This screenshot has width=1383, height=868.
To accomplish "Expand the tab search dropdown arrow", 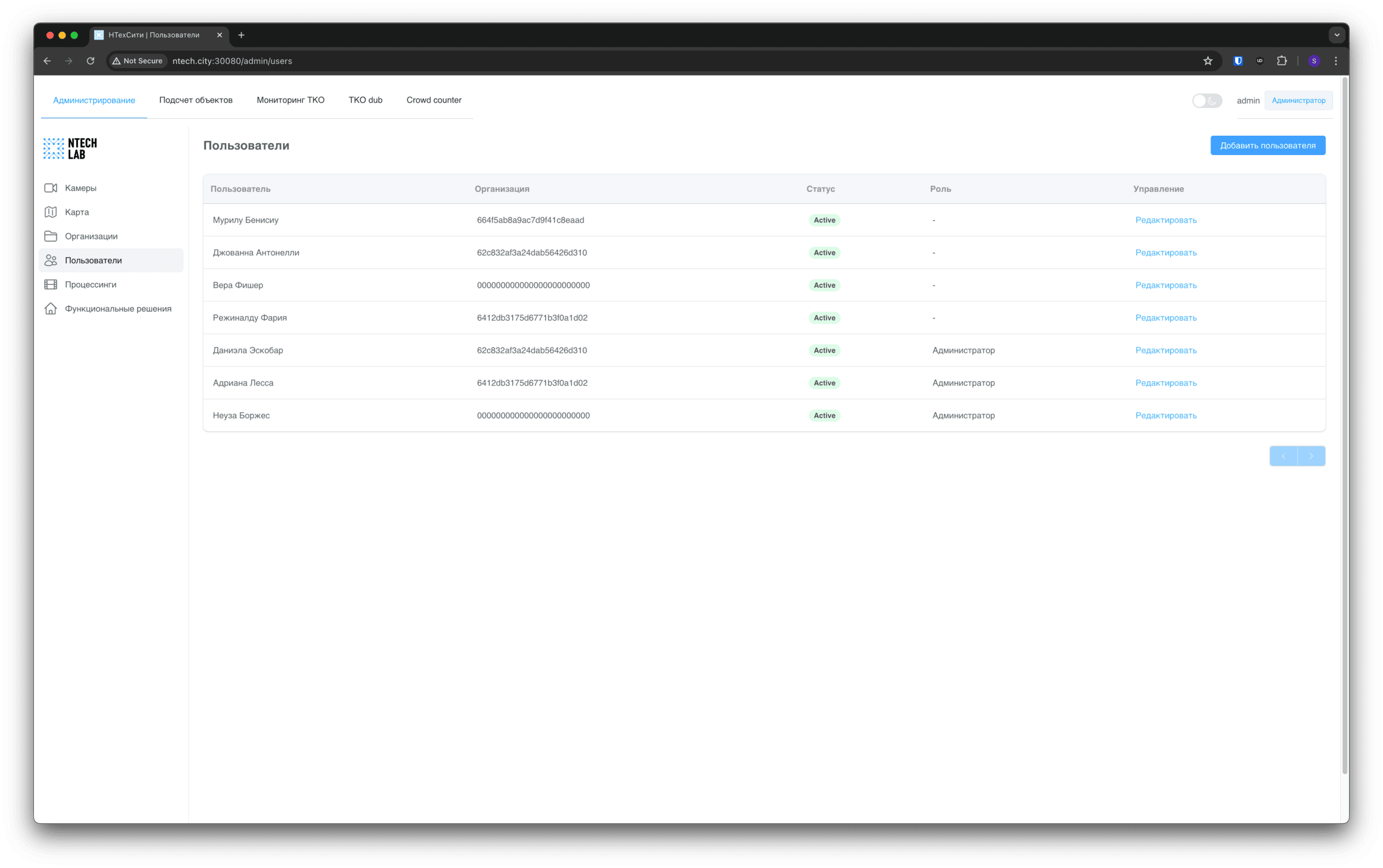I will pos(1337,35).
